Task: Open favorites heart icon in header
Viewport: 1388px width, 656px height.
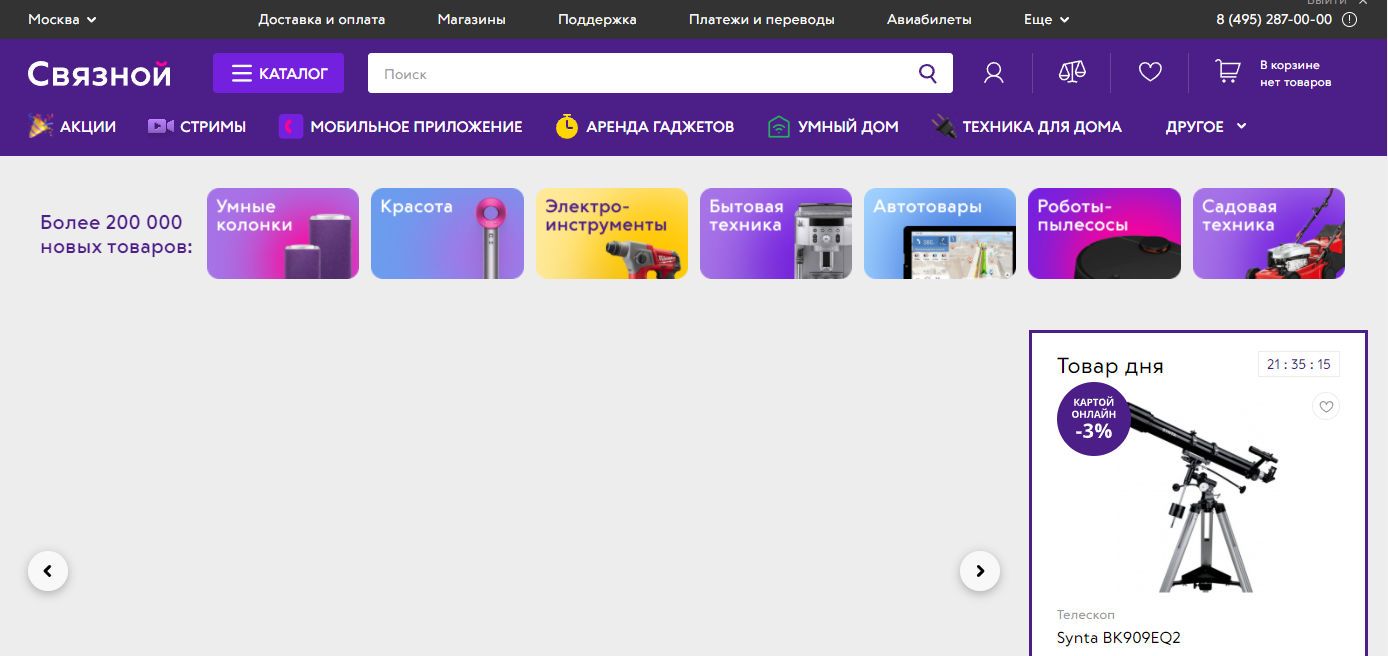Action: [1150, 73]
